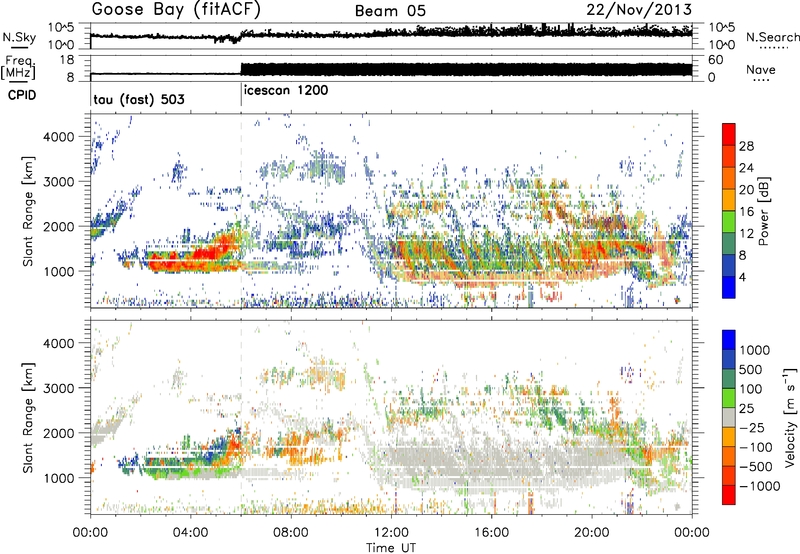Click the red top of the power color bar
The image size is (800, 554).
pyautogui.click(x=729, y=135)
